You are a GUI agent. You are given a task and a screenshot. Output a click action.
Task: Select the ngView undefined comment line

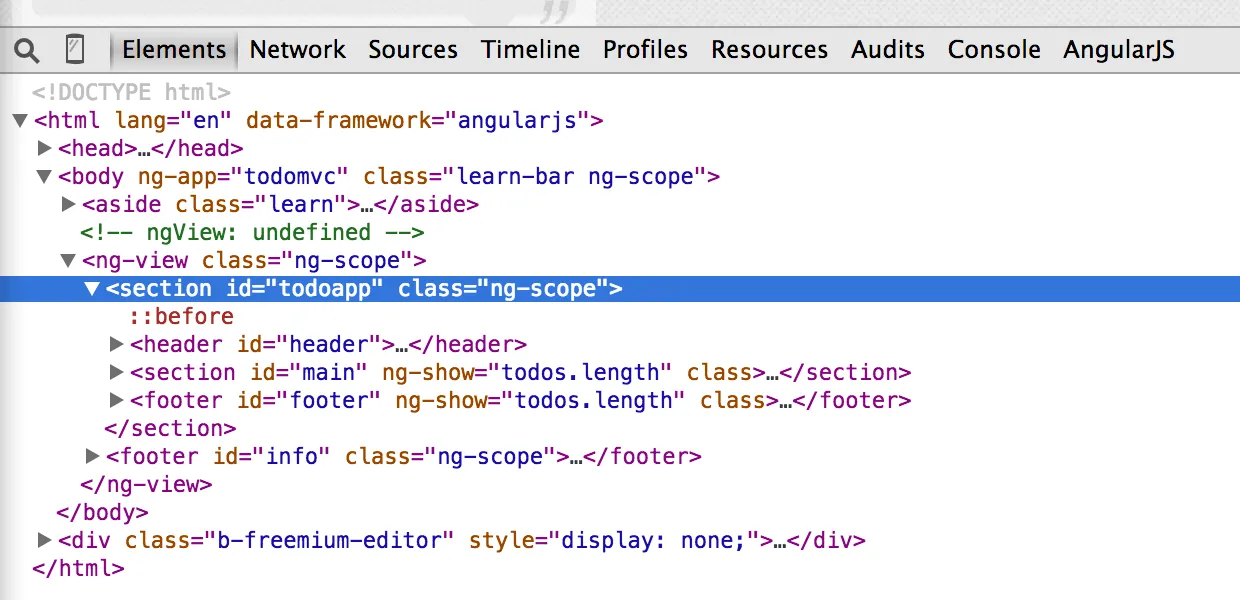pos(252,233)
